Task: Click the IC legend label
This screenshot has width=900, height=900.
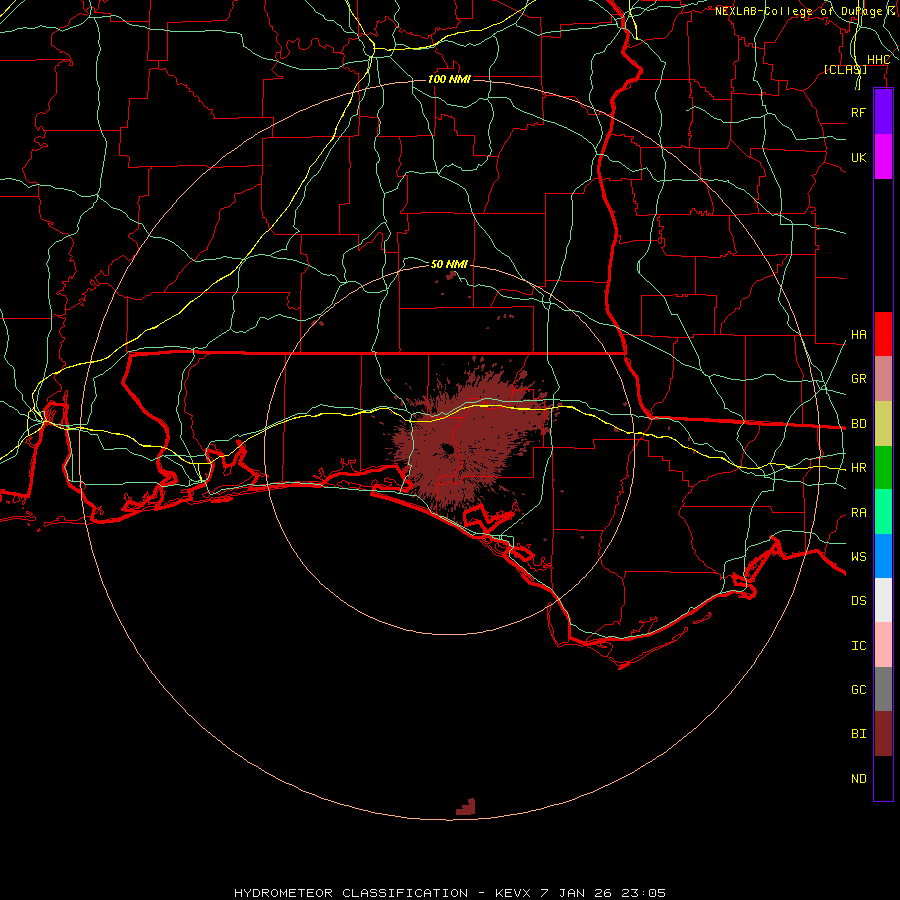Action: click(x=858, y=646)
